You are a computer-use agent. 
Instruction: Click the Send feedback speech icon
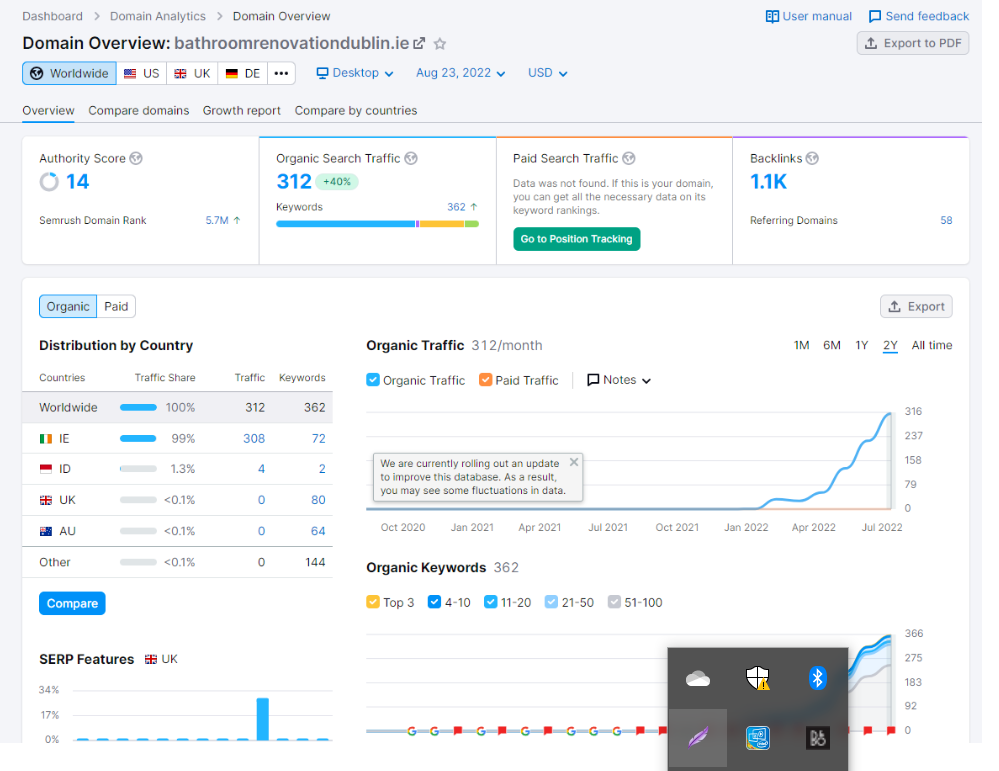(875, 17)
